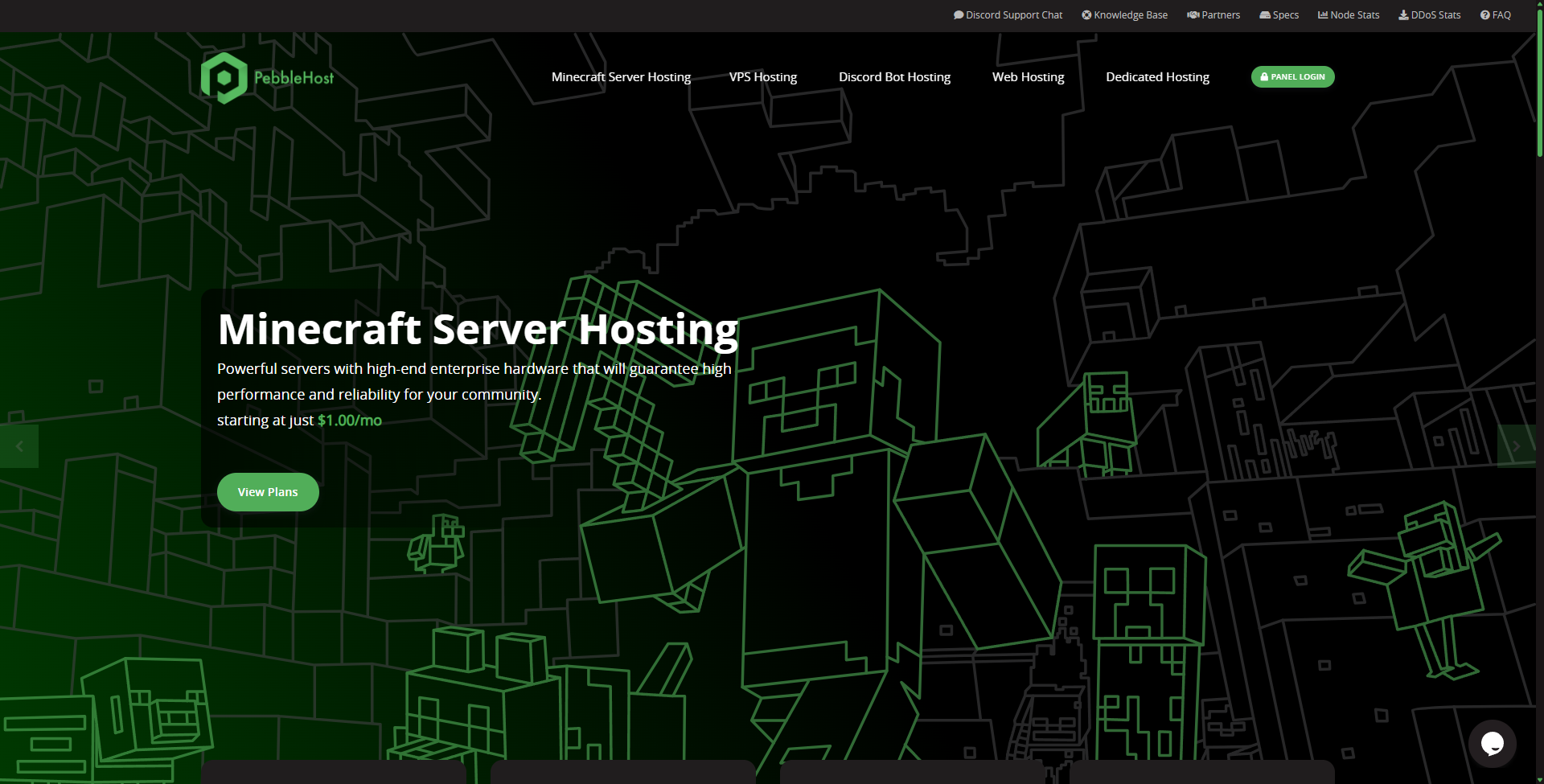This screenshot has height=784, width=1544.
Task: Click the speech bubble icon beside Discord Support Chat
Action: click(959, 15)
